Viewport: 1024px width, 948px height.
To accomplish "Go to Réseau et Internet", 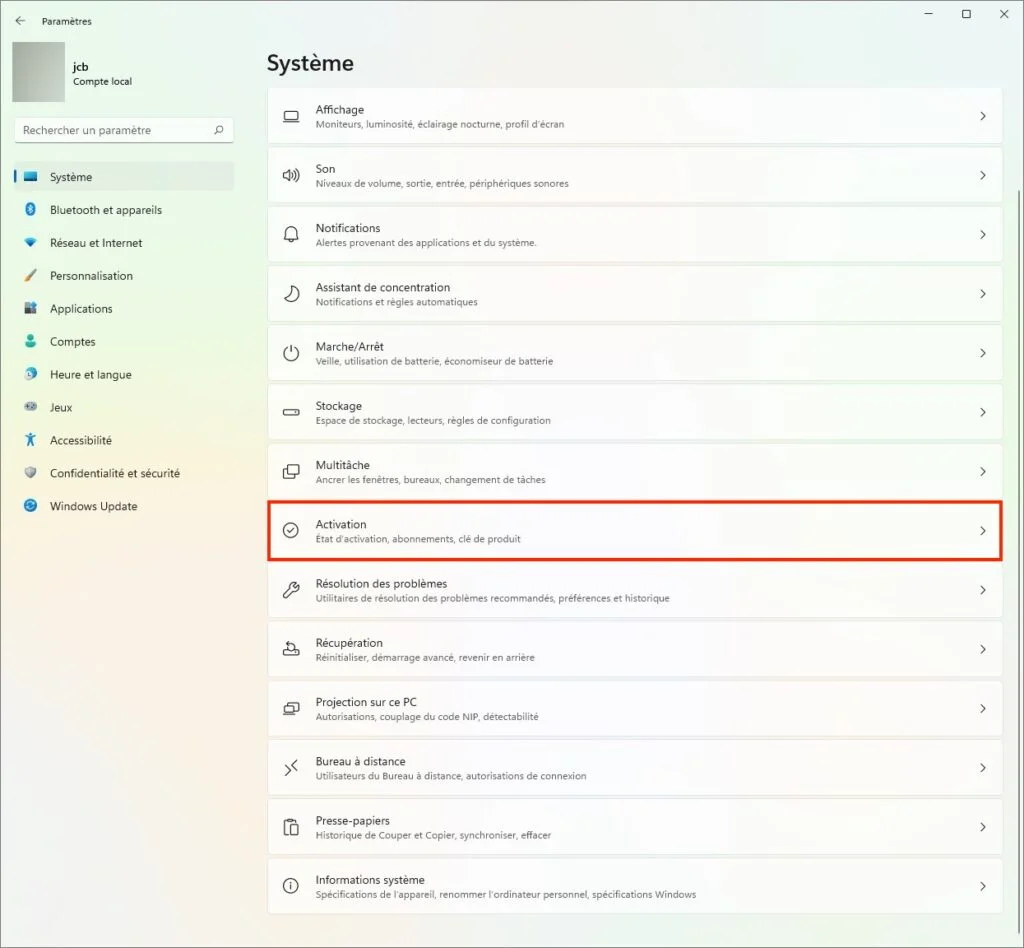I will pyautogui.click(x=124, y=242).
